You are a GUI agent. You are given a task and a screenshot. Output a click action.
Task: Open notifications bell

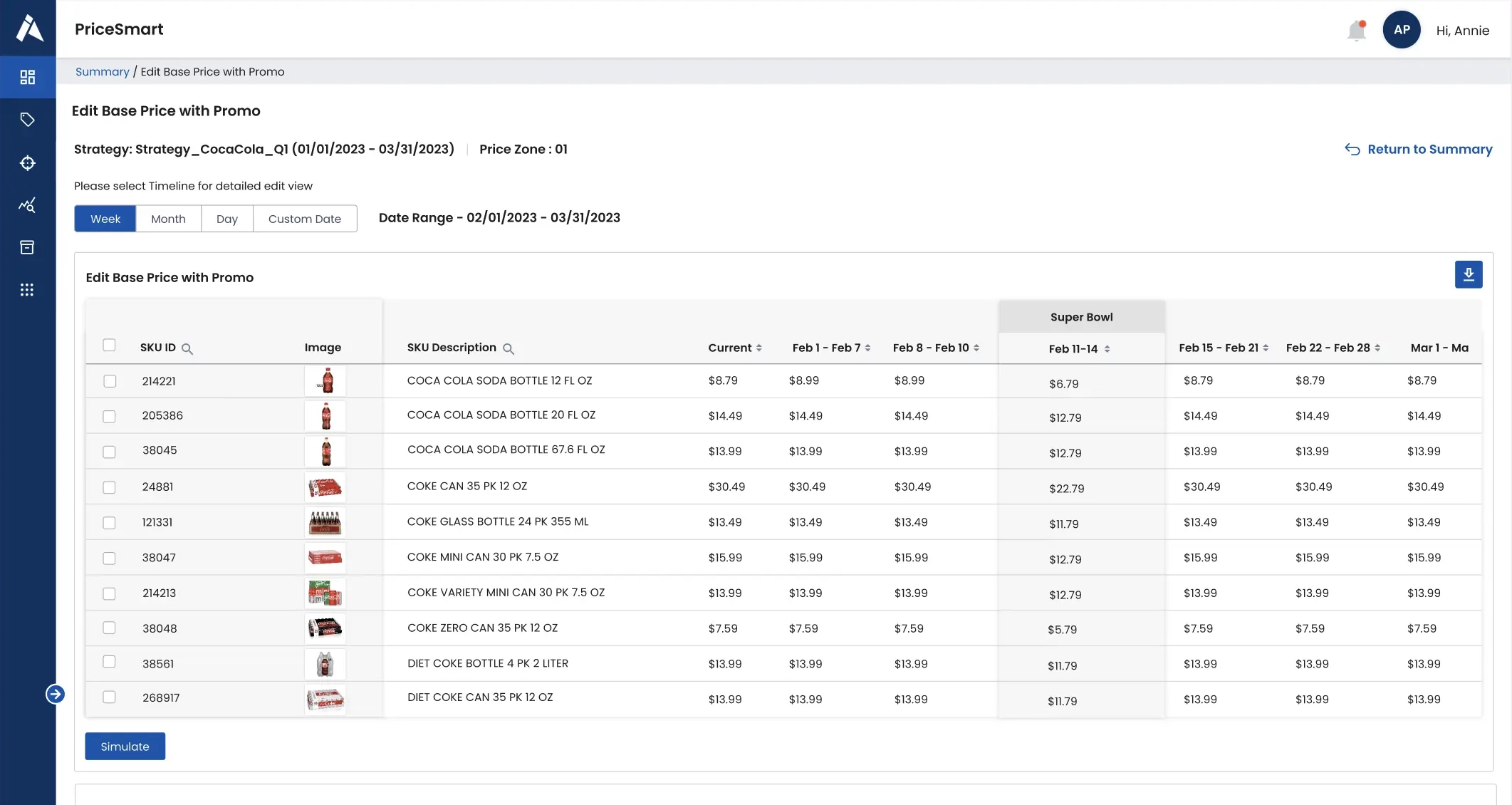[x=1356, y=31]
